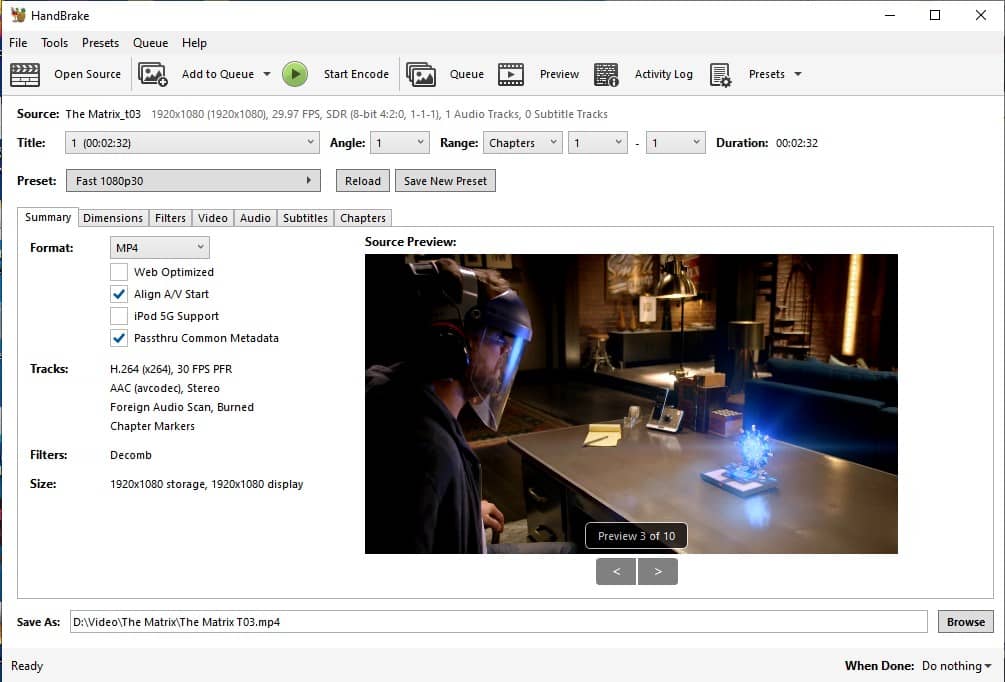The image size is (1005, 682).
Task: Switch to the Dimensions tab
Action: pyautogui.click(x=112, y=217)
